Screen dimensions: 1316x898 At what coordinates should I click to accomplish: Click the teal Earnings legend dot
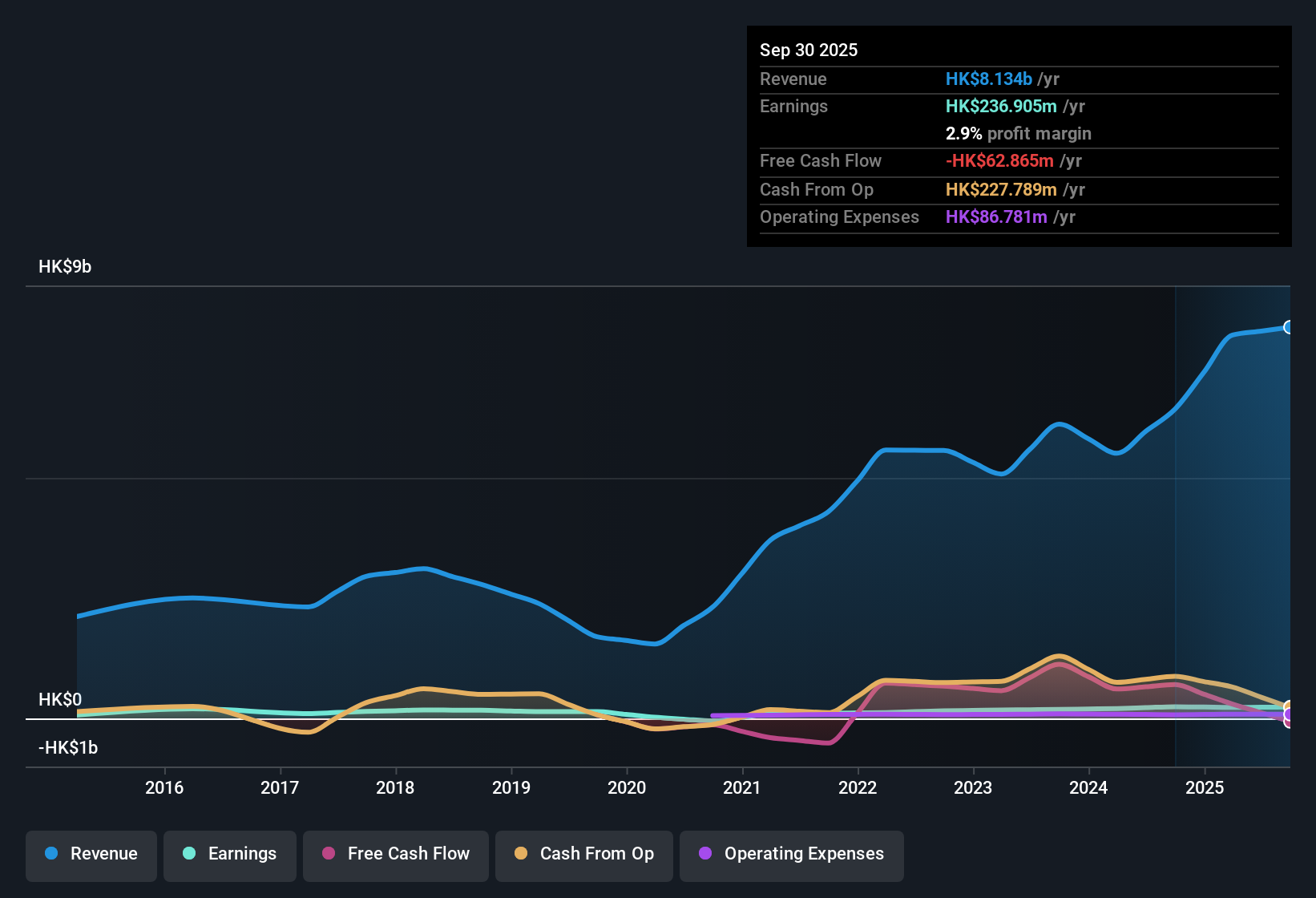[189, 854]
